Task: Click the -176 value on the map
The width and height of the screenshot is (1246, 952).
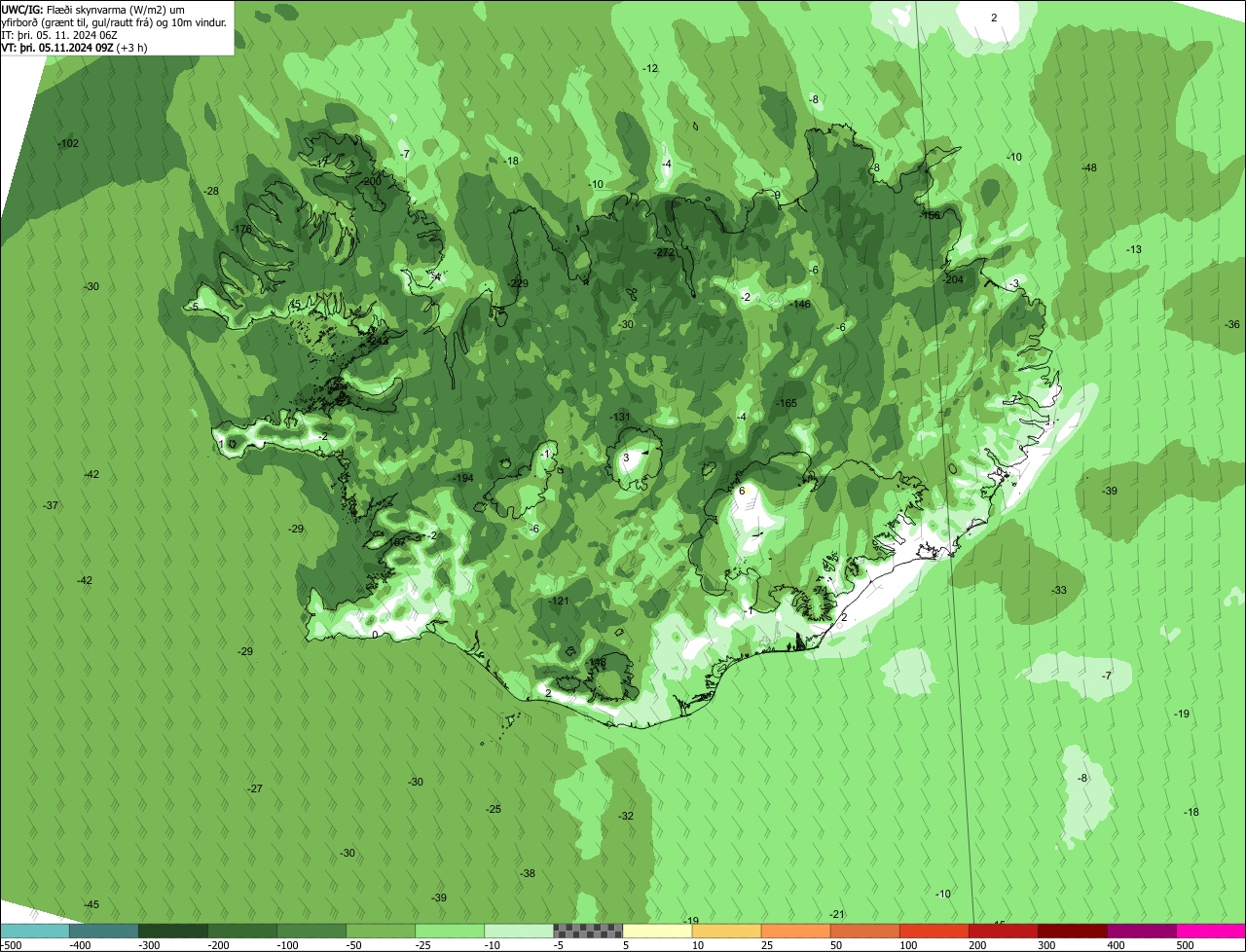Action: (x=242, y=230)
